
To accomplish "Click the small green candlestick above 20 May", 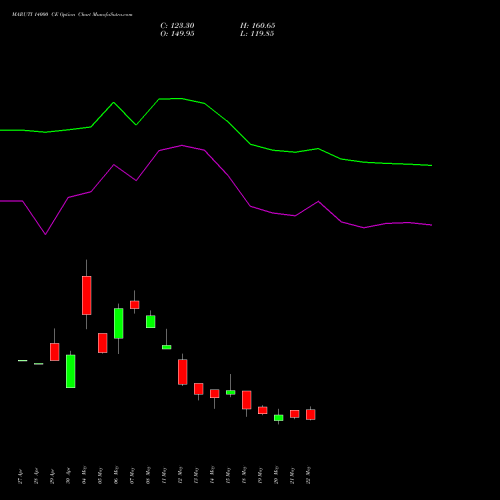I will [x=279, y=418].
